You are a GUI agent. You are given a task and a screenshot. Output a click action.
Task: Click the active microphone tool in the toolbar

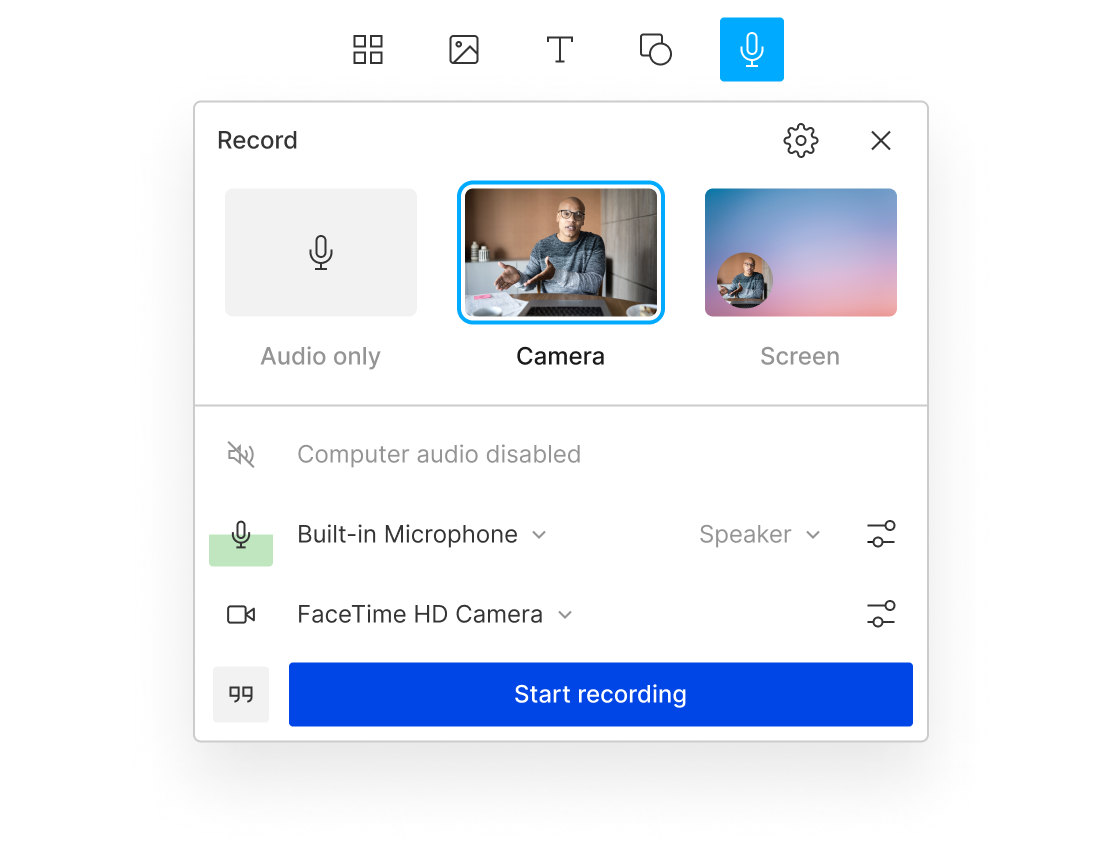pos(752,49)
